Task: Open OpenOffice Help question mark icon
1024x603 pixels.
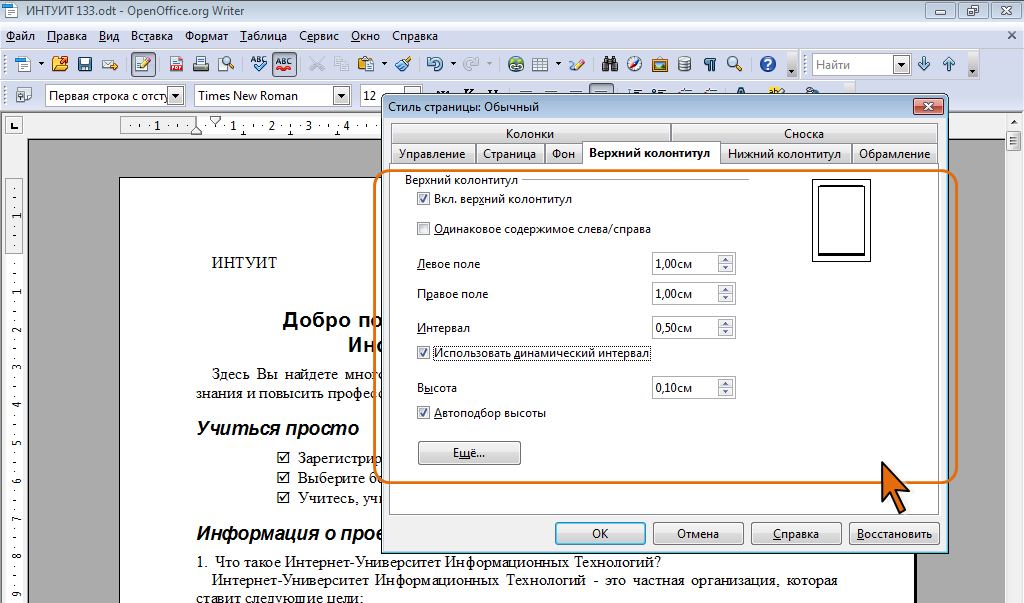Action: (x=768, y=64)
